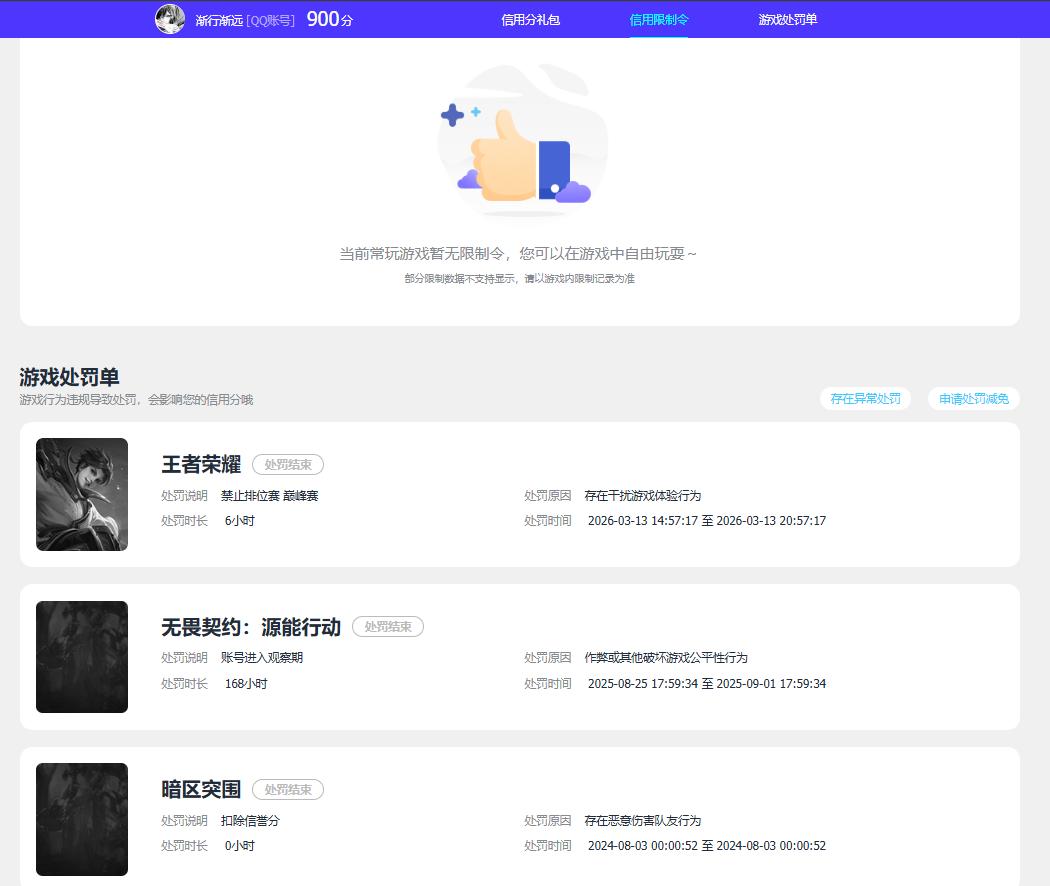Click the 王者荣耀 game title
This screenshot has width=1050, height=886.
tap(201, 464)
